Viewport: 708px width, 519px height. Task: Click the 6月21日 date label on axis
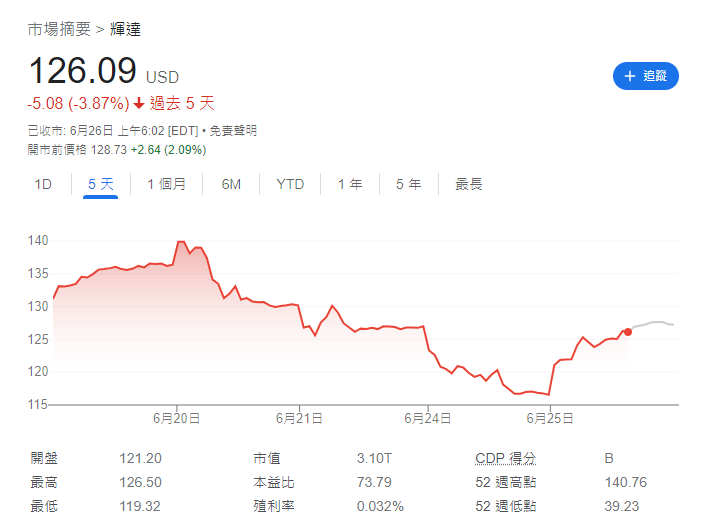pos(298,417)
